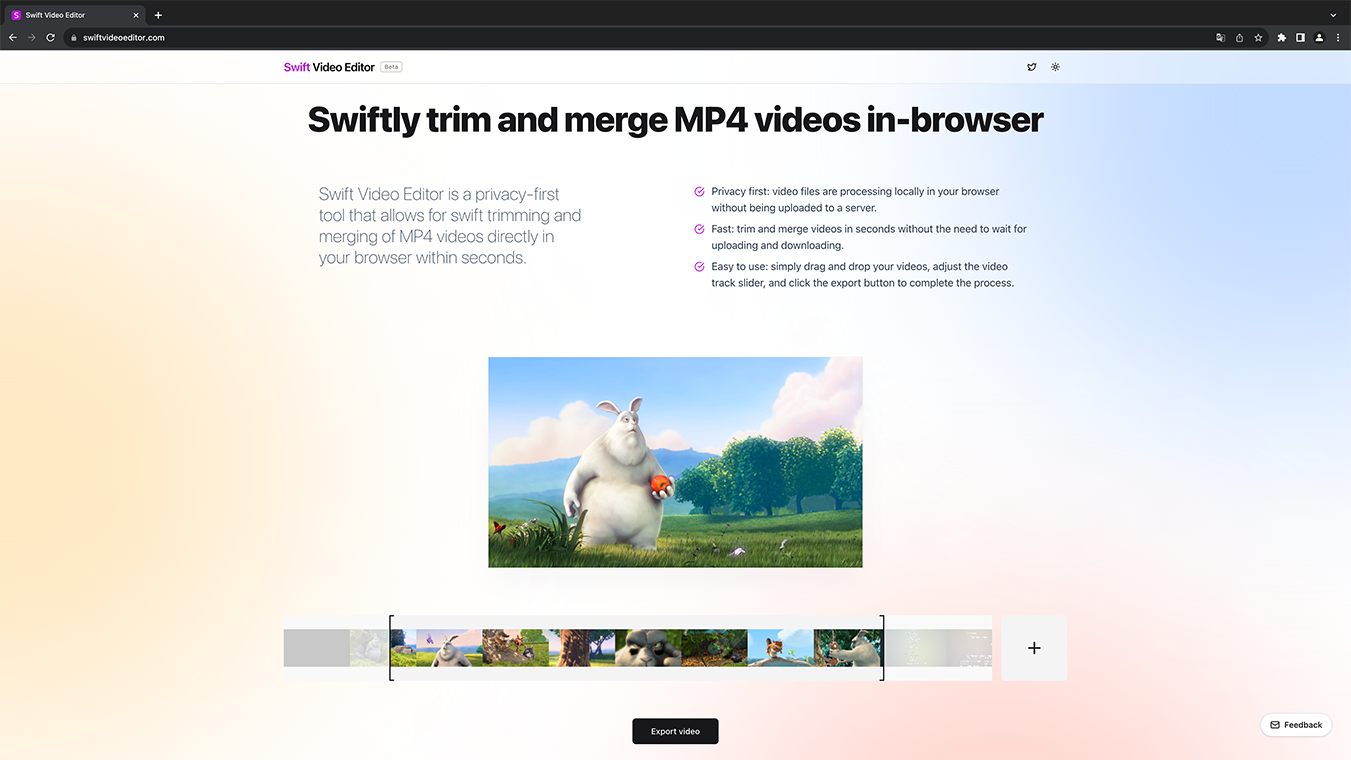Viewport: 1351px width, 760px height.
Task: Click the share page icon
Action: [x=1239, y=37]
